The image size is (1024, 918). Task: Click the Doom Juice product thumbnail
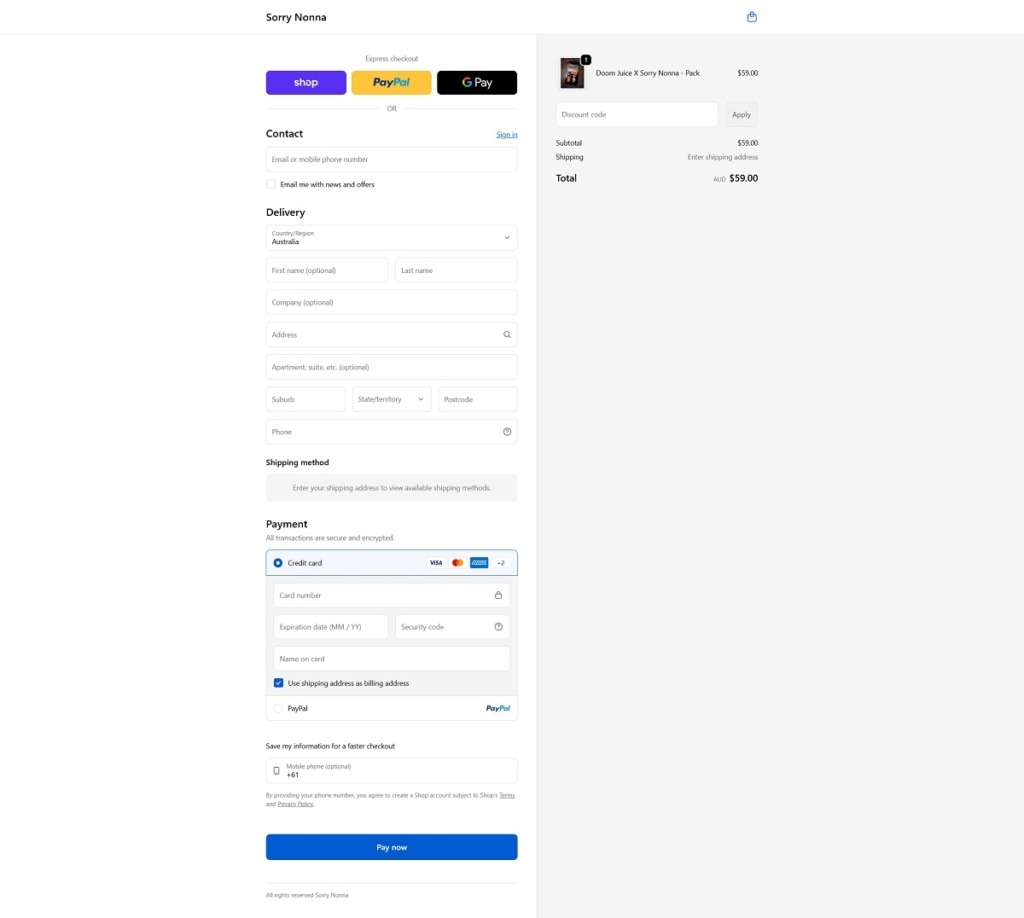(572, 74)
